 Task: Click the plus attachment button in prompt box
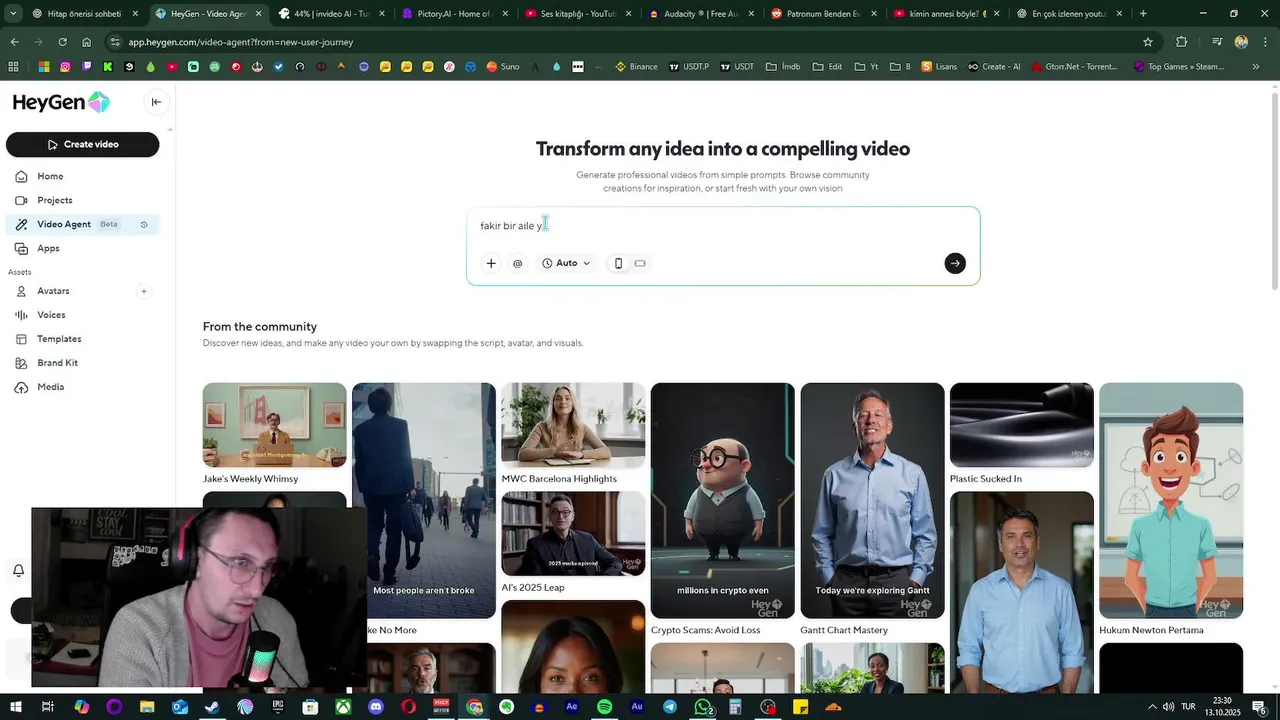point(491,263)
